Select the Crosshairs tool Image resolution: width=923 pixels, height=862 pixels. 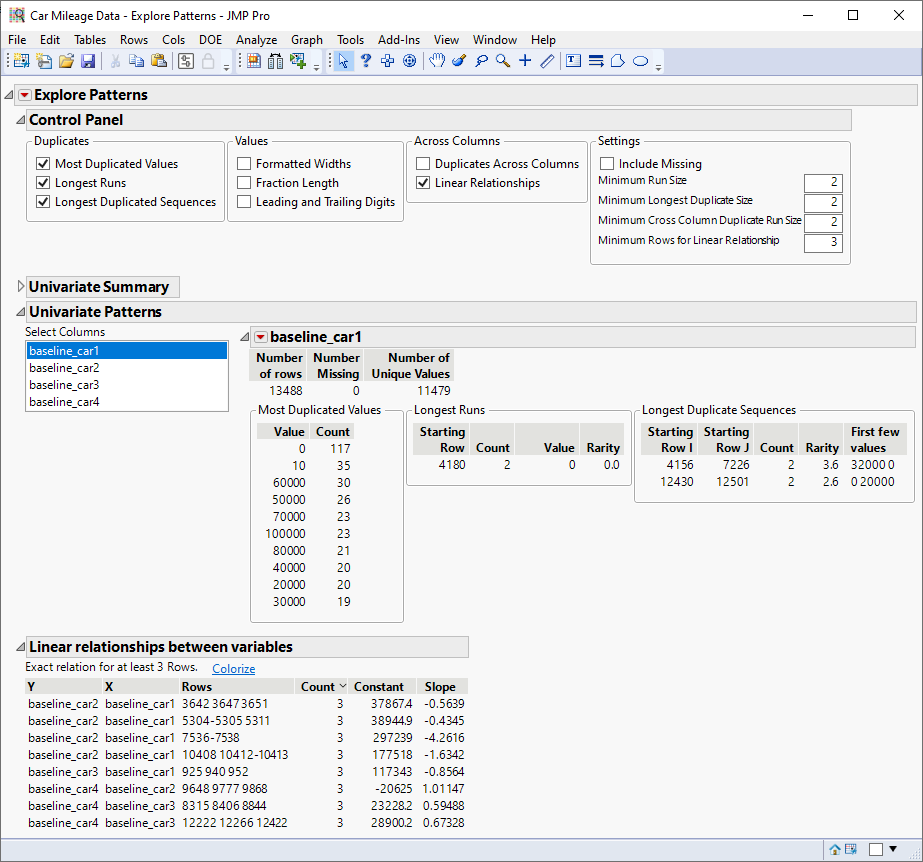[525, 61]
